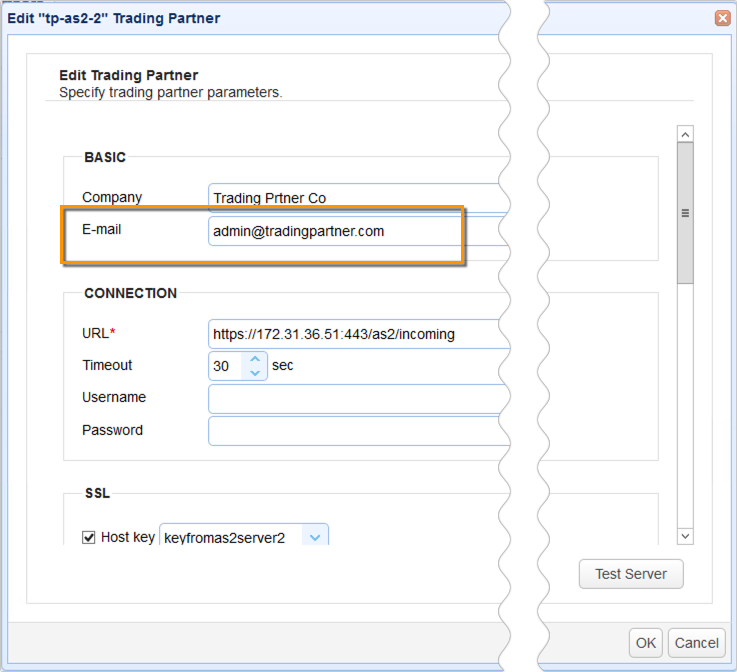
Task: Expand the Host key dropdown arrow
Action: (x=315, y=538)
